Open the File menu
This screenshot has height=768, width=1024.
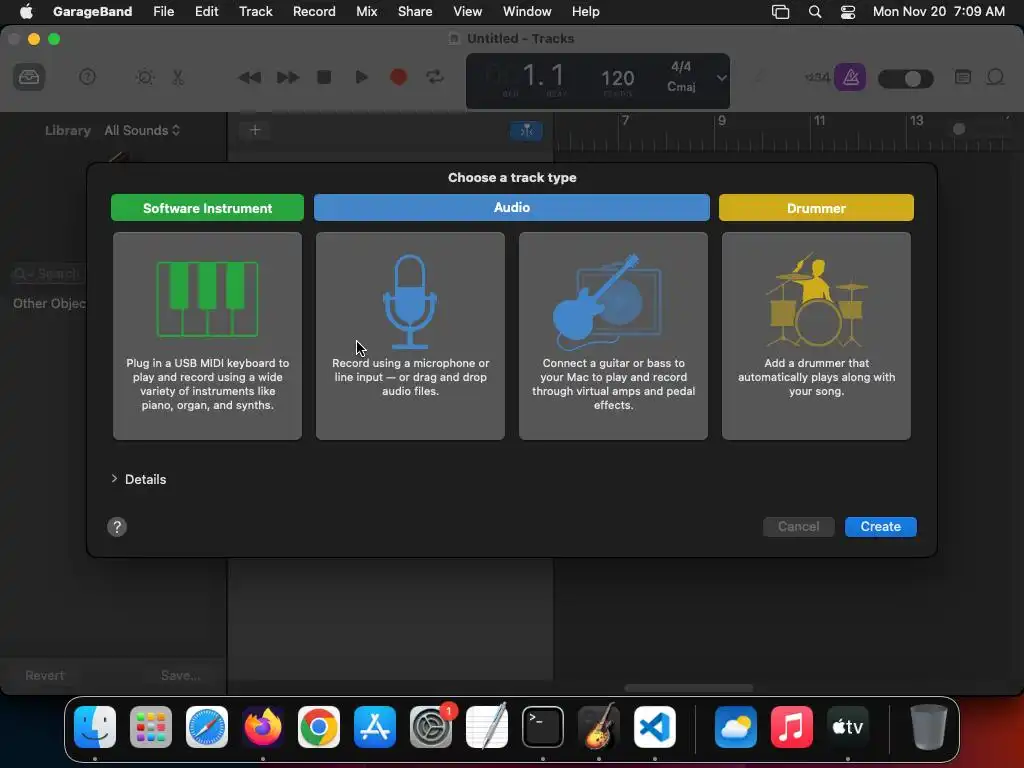pyautogui.click(x=163, y=11)
